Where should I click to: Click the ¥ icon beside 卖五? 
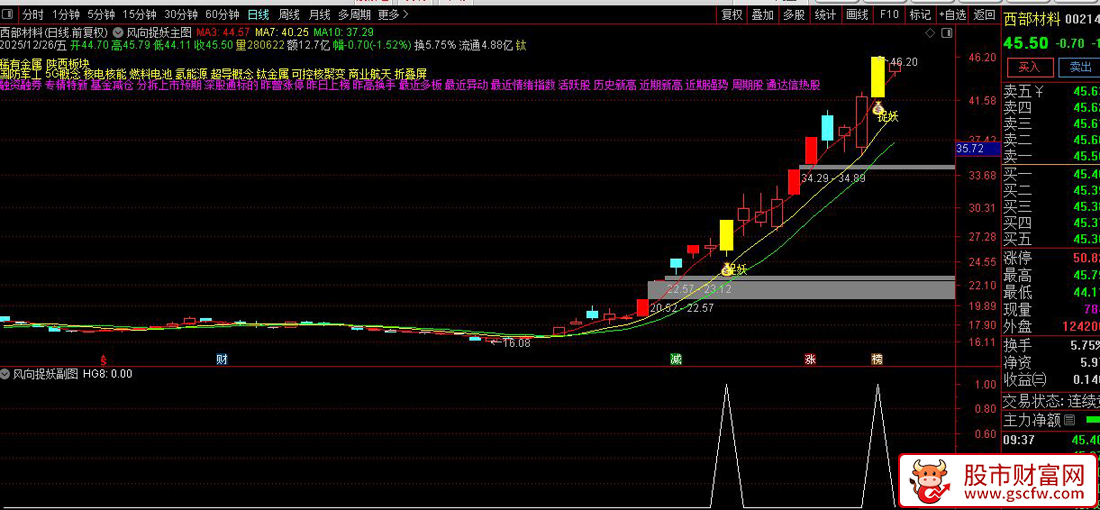(x=1040, y=91)
